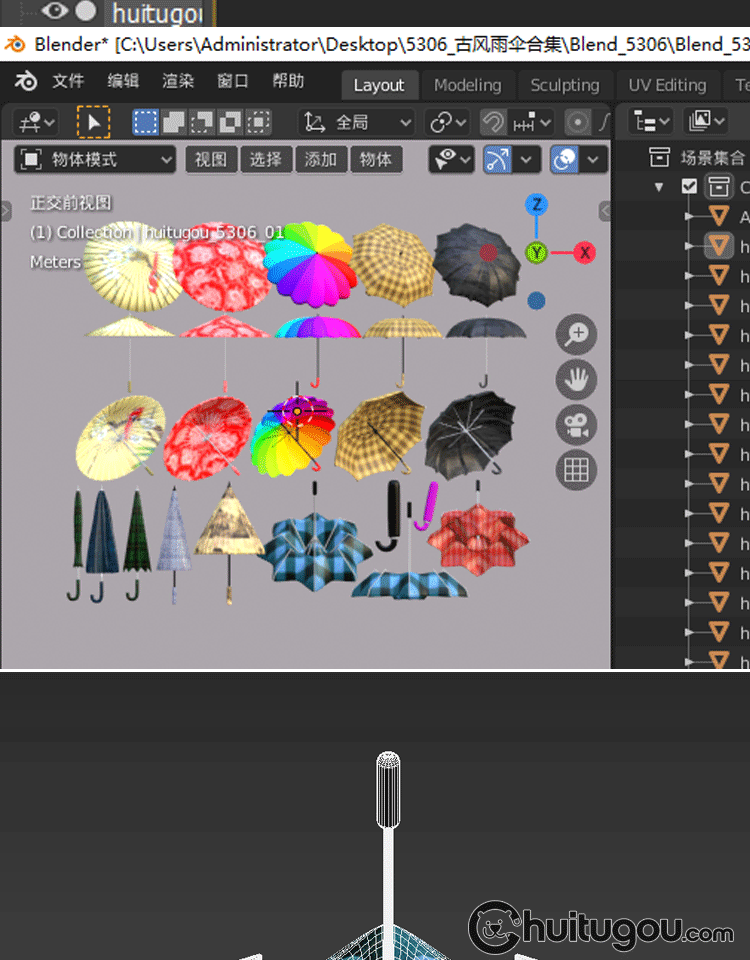Click the Blender logo icon in menu bar
This screenshot has height=960, width=750.
tap(25, 82)
